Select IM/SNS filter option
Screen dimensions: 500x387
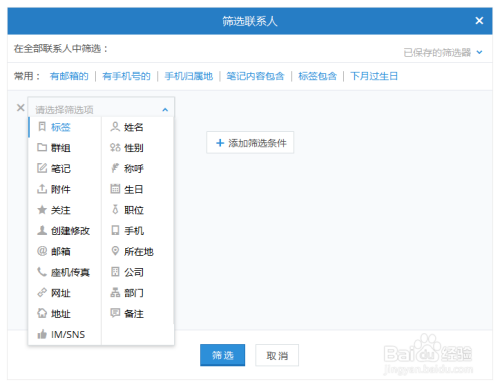click(x=65, y=334)
